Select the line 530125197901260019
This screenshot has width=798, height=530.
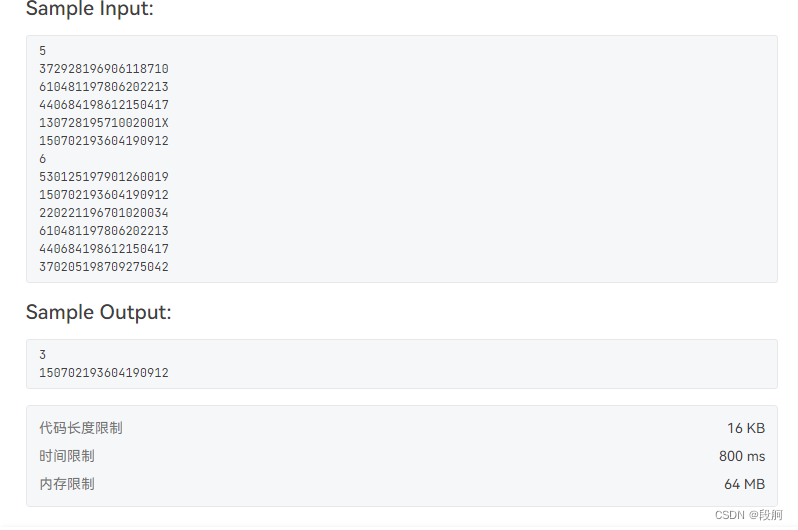[103, 177]
